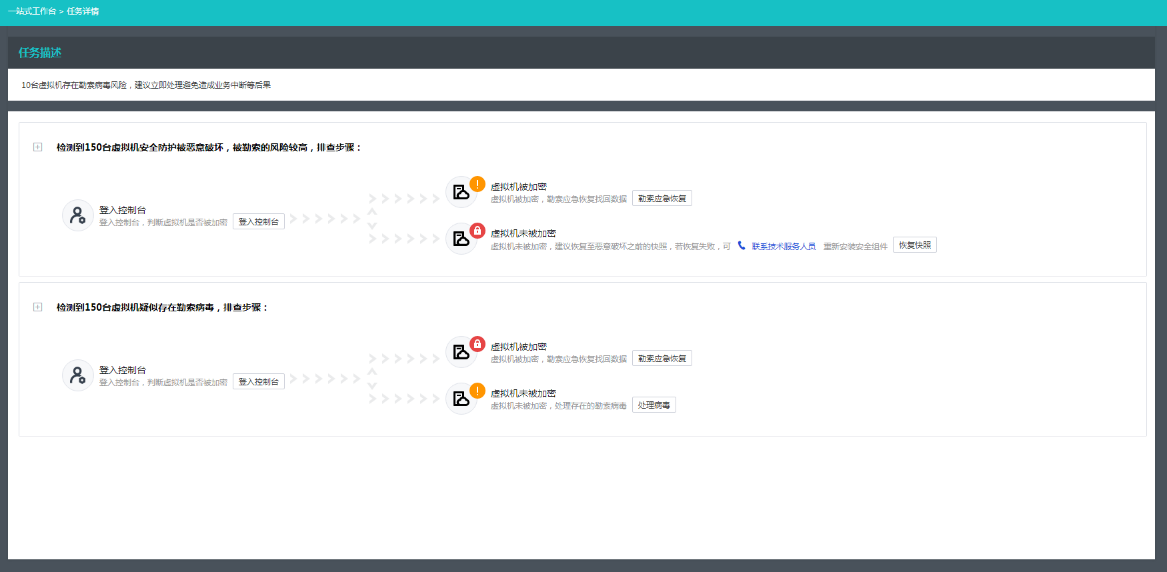This screenshot has width=1167, height=572.
Task: Click red lock badge in second section
Action: click(477, 343)
